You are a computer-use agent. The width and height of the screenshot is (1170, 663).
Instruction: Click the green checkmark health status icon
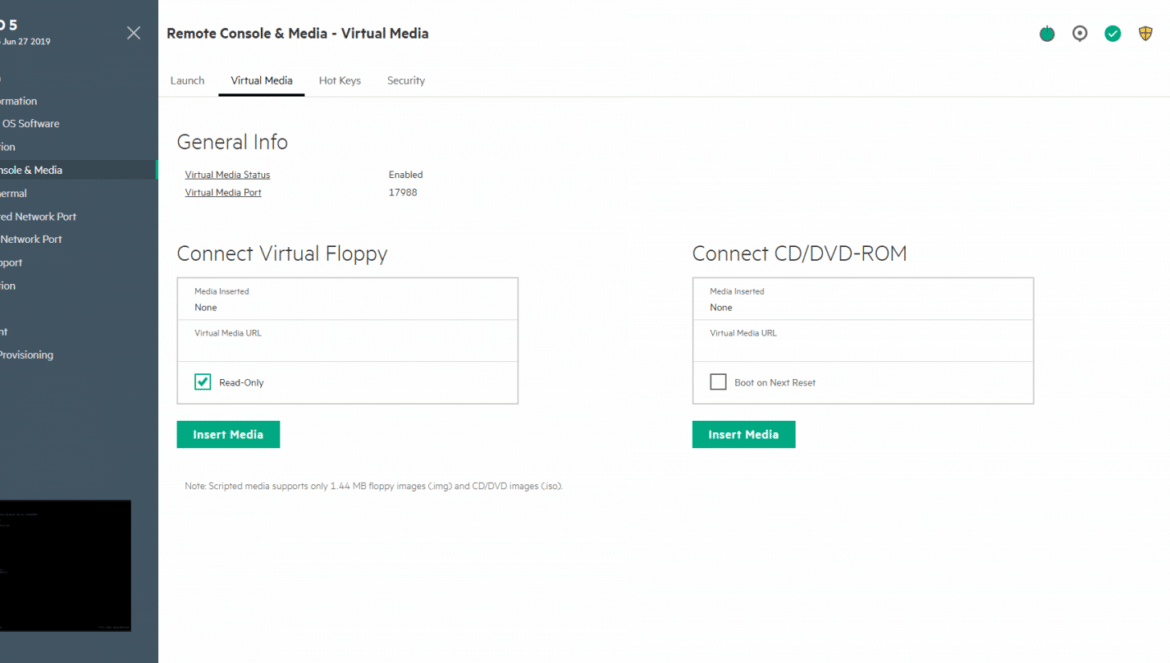tap(1113, 34)
